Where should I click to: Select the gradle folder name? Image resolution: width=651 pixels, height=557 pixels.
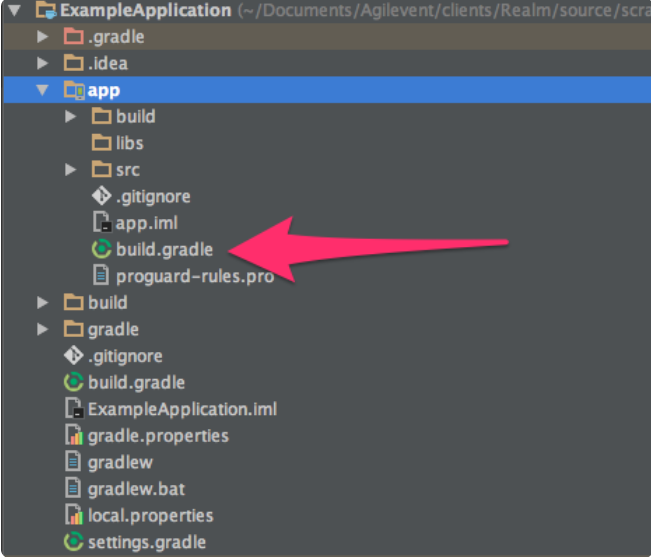click(113, 330)
